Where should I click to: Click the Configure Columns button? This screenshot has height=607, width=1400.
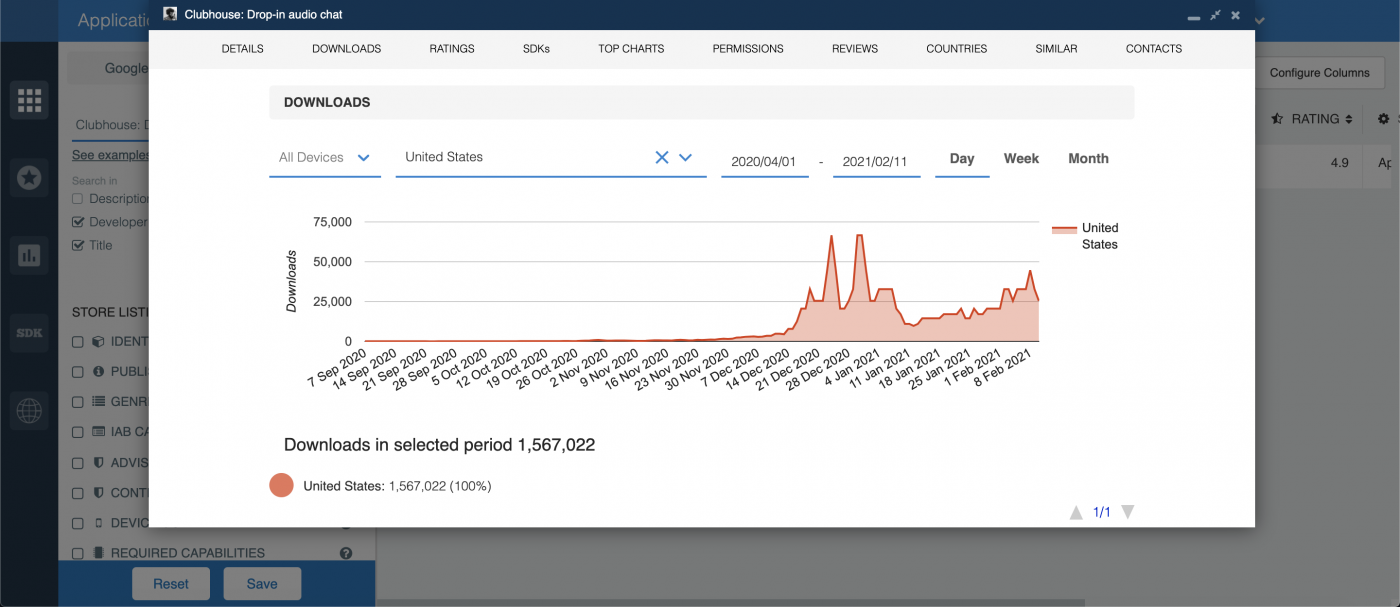point(1322,72)
